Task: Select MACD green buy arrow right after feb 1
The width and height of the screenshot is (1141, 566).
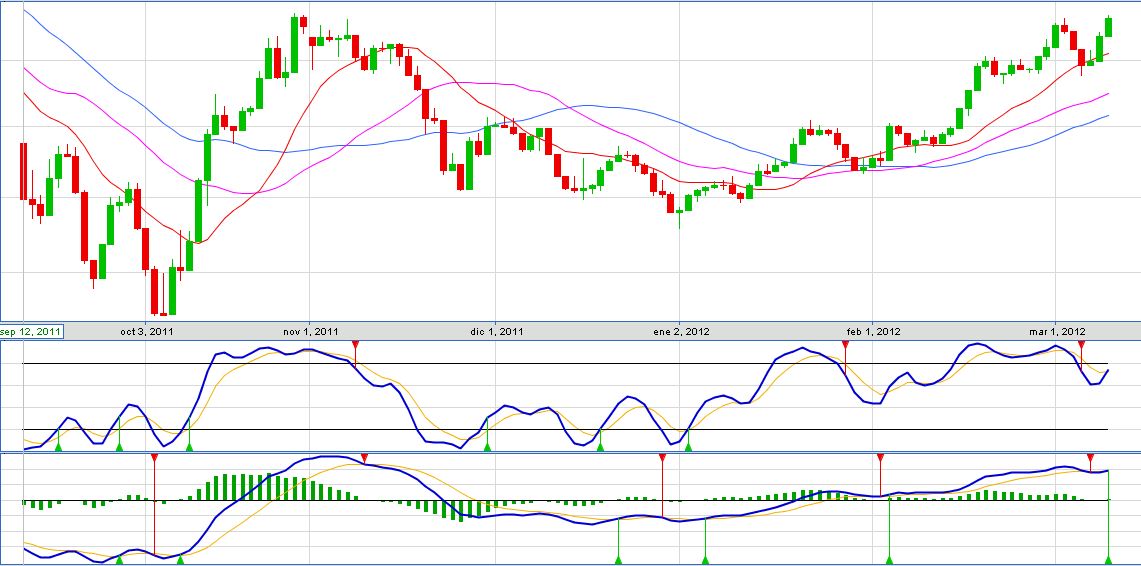Action: tap(890, 559)
